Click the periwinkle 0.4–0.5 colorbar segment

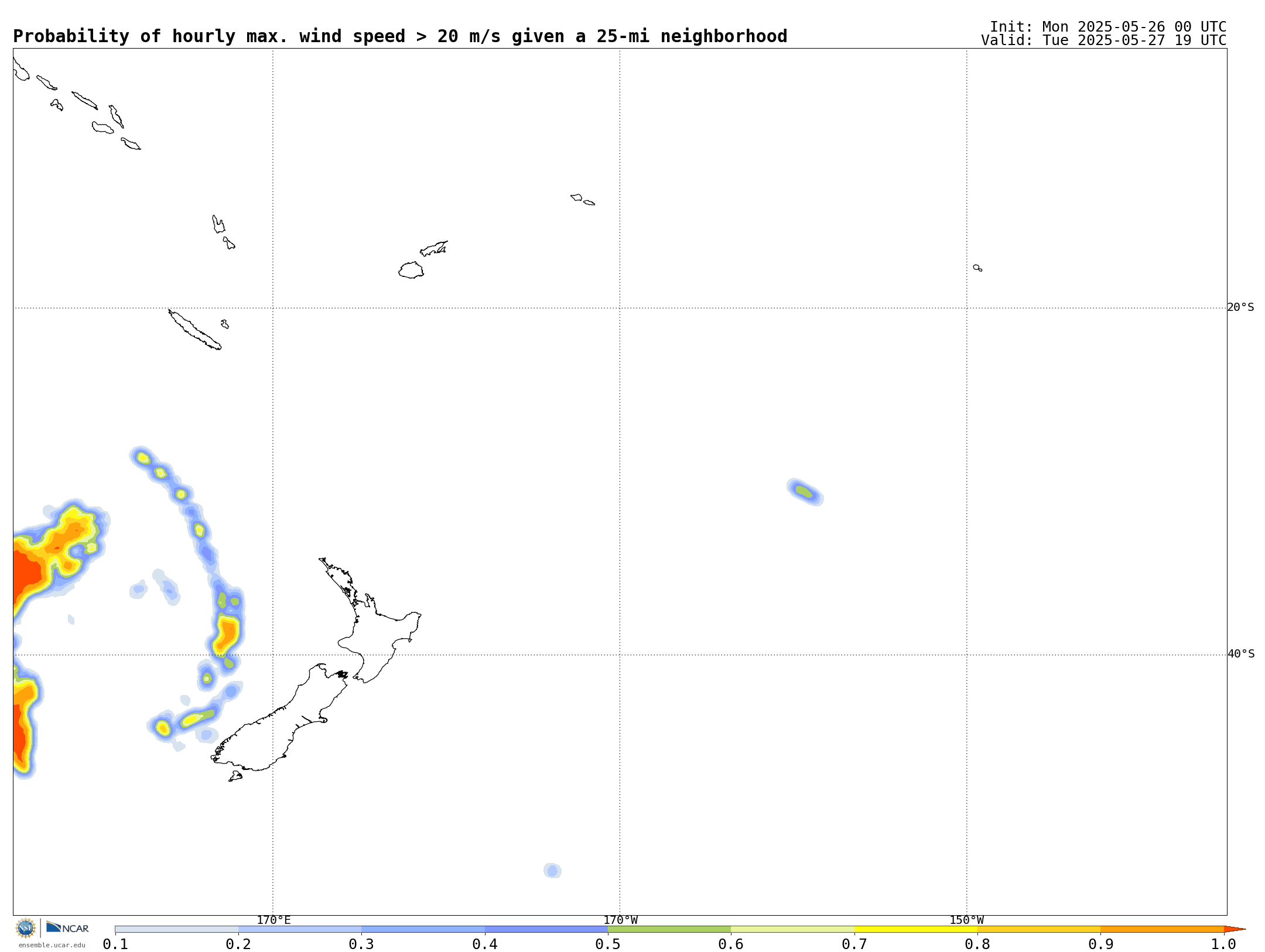546,929
